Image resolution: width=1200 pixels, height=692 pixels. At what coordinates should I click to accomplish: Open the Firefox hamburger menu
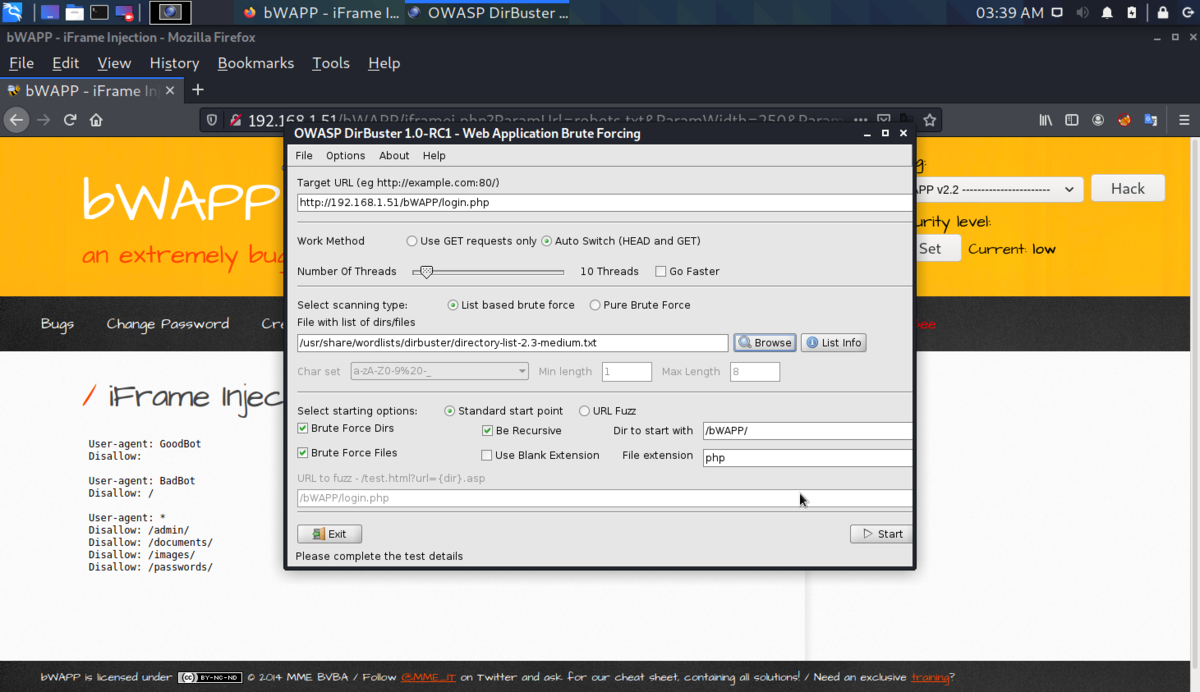point(1184,120)
